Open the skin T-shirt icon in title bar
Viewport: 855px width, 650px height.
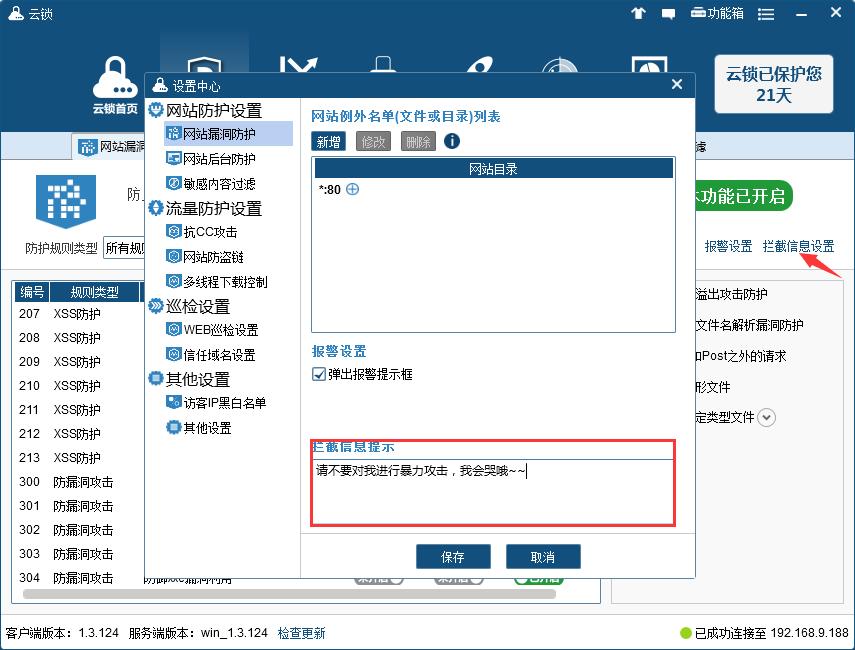(638, 13)
